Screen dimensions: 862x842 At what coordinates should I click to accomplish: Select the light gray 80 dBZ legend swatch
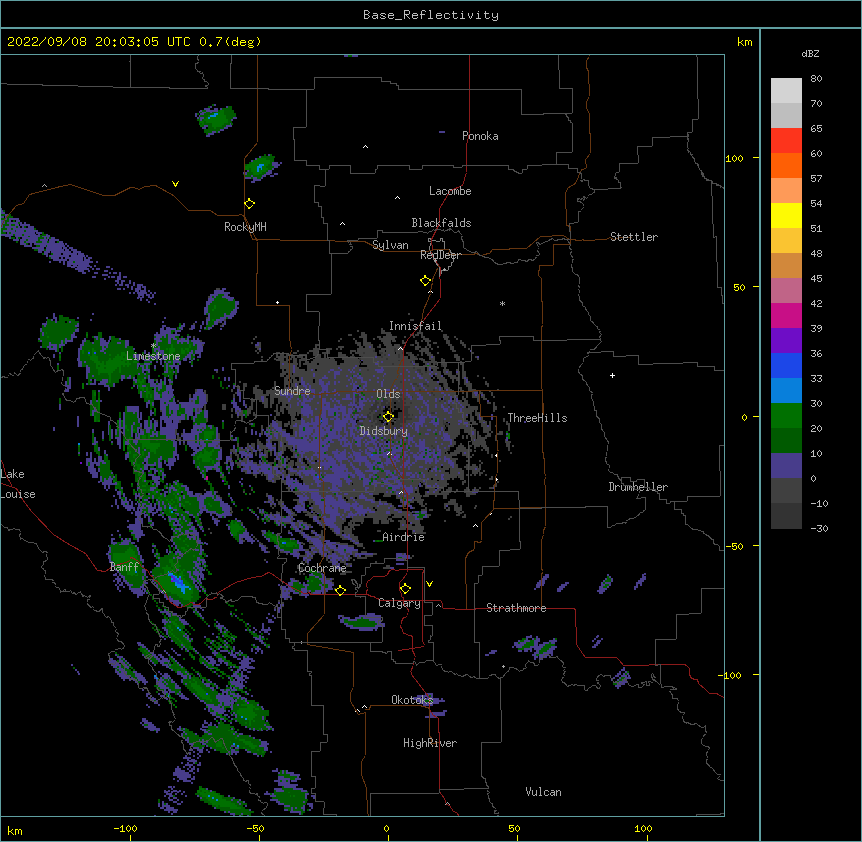point(786,91)
